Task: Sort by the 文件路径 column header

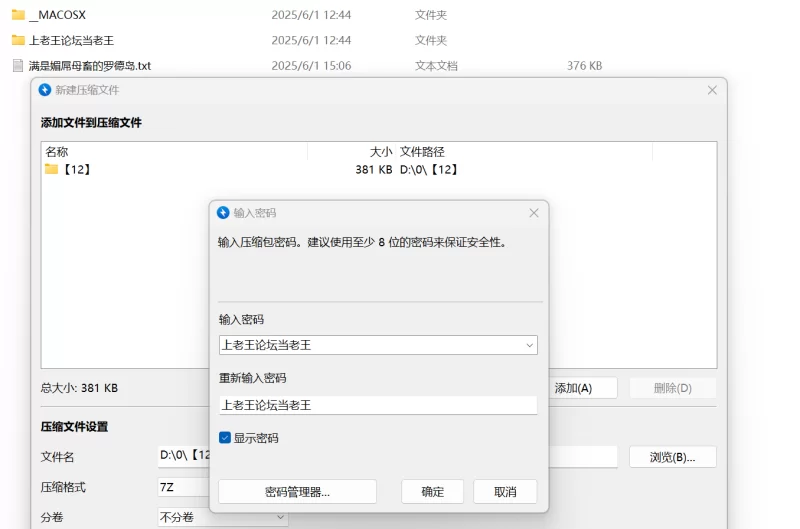Action: pyautogui.click(x=524, y=152)
